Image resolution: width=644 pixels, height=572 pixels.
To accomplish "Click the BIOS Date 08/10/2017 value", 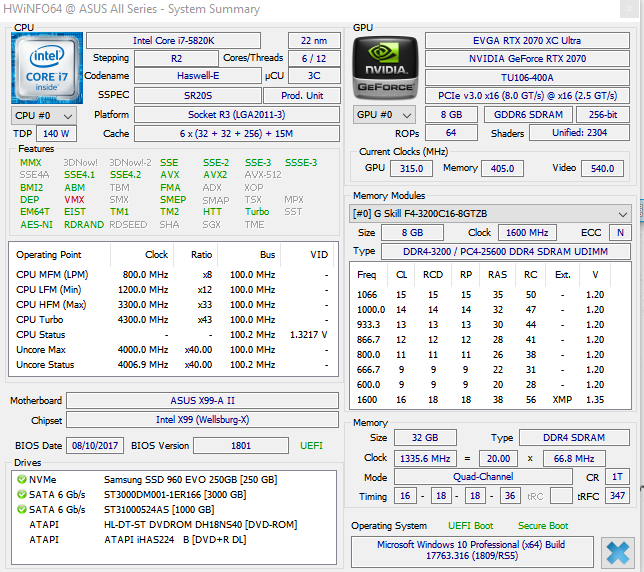I will [x=95, y=446].
